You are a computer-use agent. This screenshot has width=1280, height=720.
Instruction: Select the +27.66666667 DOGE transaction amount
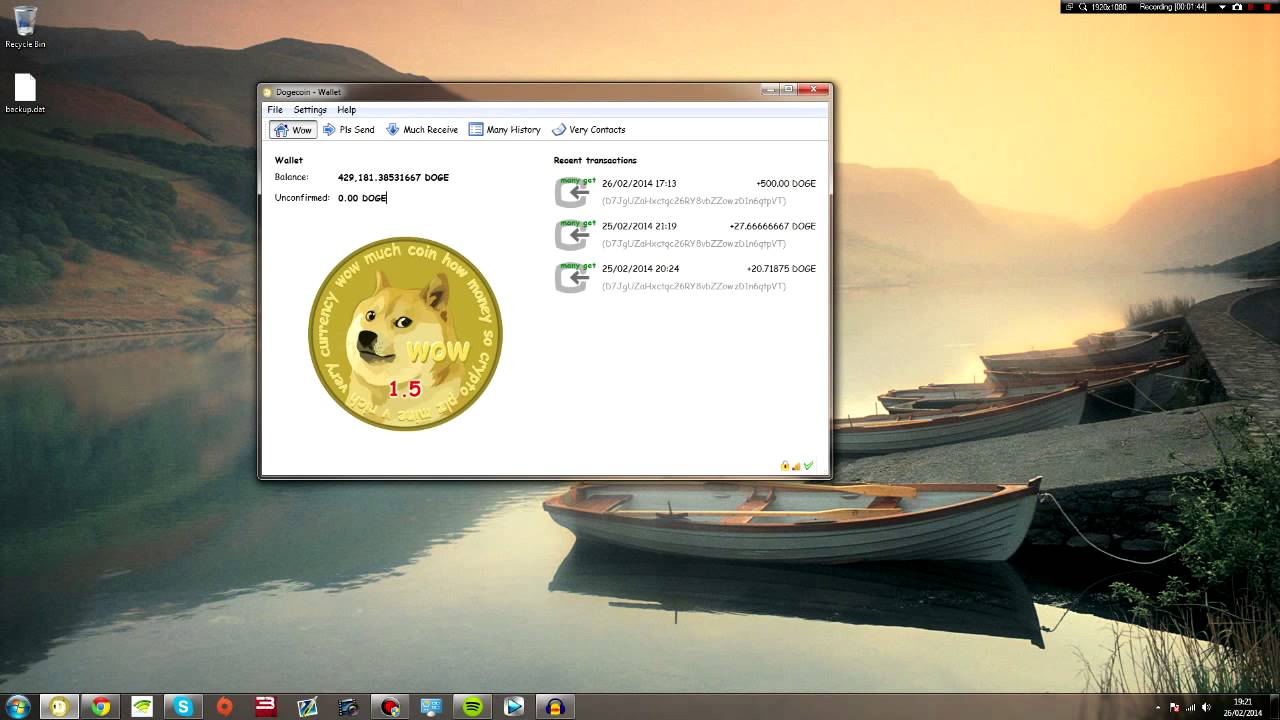[x=772, y=227]
